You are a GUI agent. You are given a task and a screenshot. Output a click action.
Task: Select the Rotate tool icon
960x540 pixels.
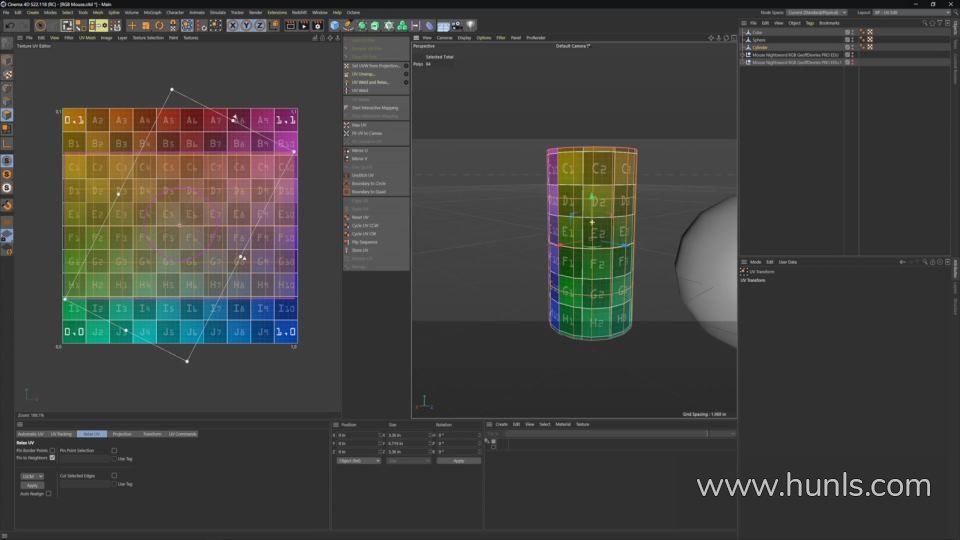pyautogui.click(x=159, y=25)
